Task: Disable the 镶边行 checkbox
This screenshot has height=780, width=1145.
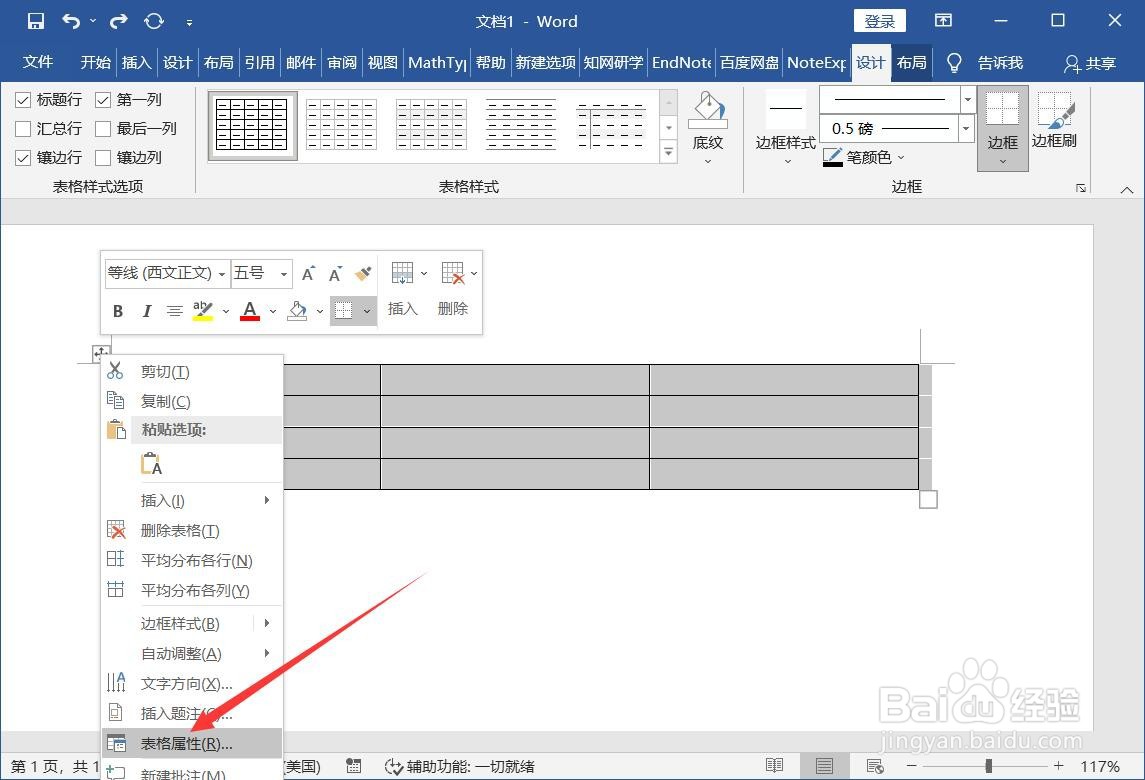Action: click(x=22, y=157)
